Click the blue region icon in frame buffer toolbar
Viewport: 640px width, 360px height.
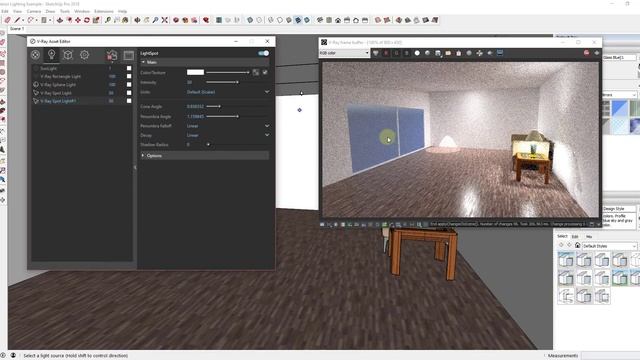point(500,53)
